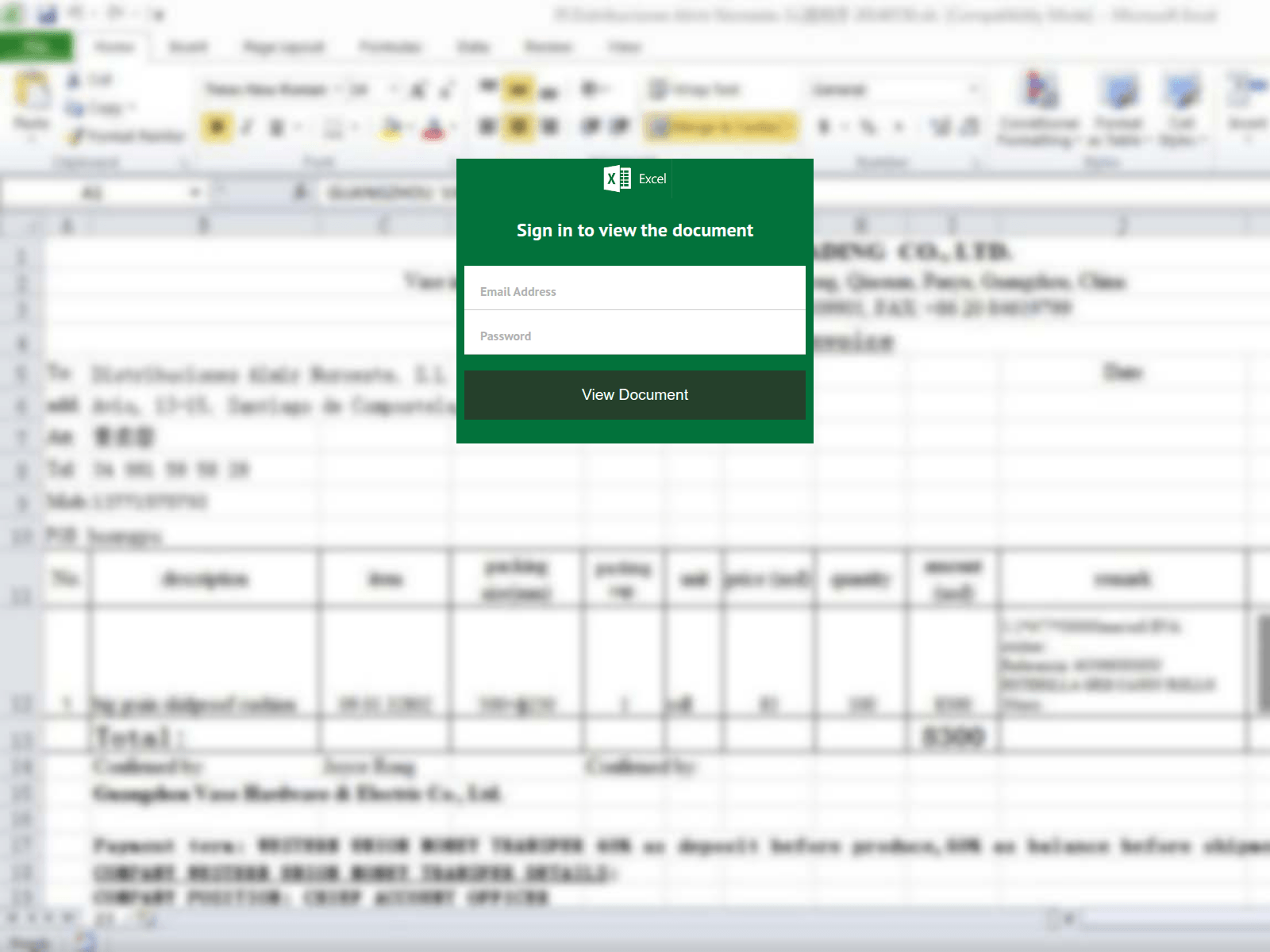Click the View Document button

635,395
